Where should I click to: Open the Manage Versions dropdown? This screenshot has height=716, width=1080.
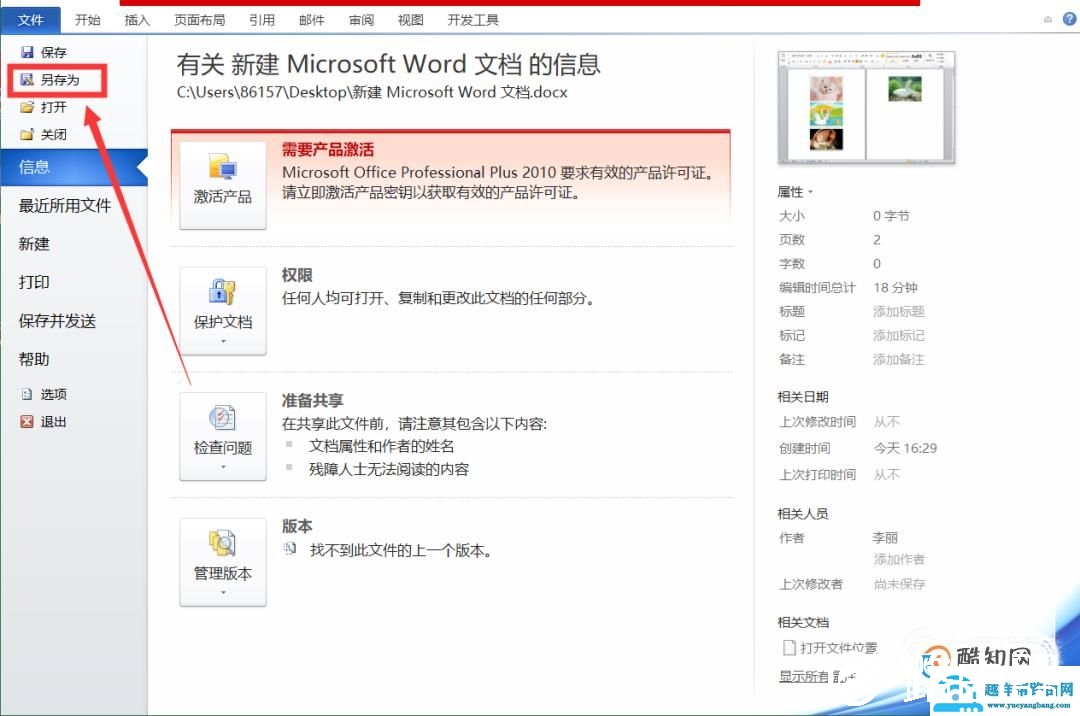(x=222, y=562)
